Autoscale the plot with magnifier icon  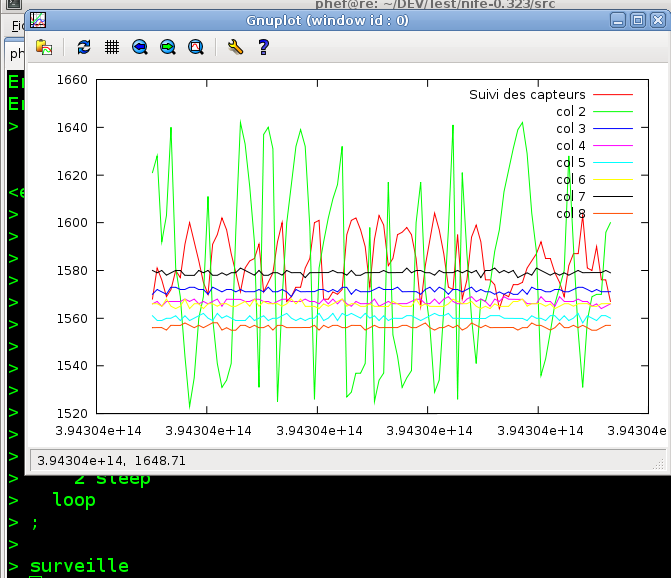click(196, 46)
